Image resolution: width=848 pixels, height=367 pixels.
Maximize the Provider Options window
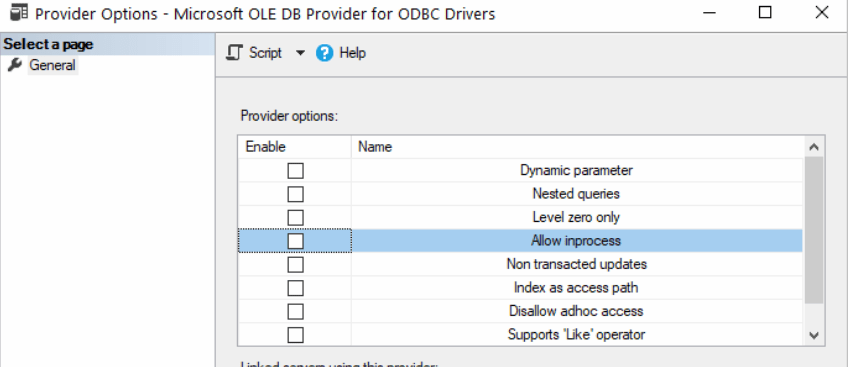765,12
